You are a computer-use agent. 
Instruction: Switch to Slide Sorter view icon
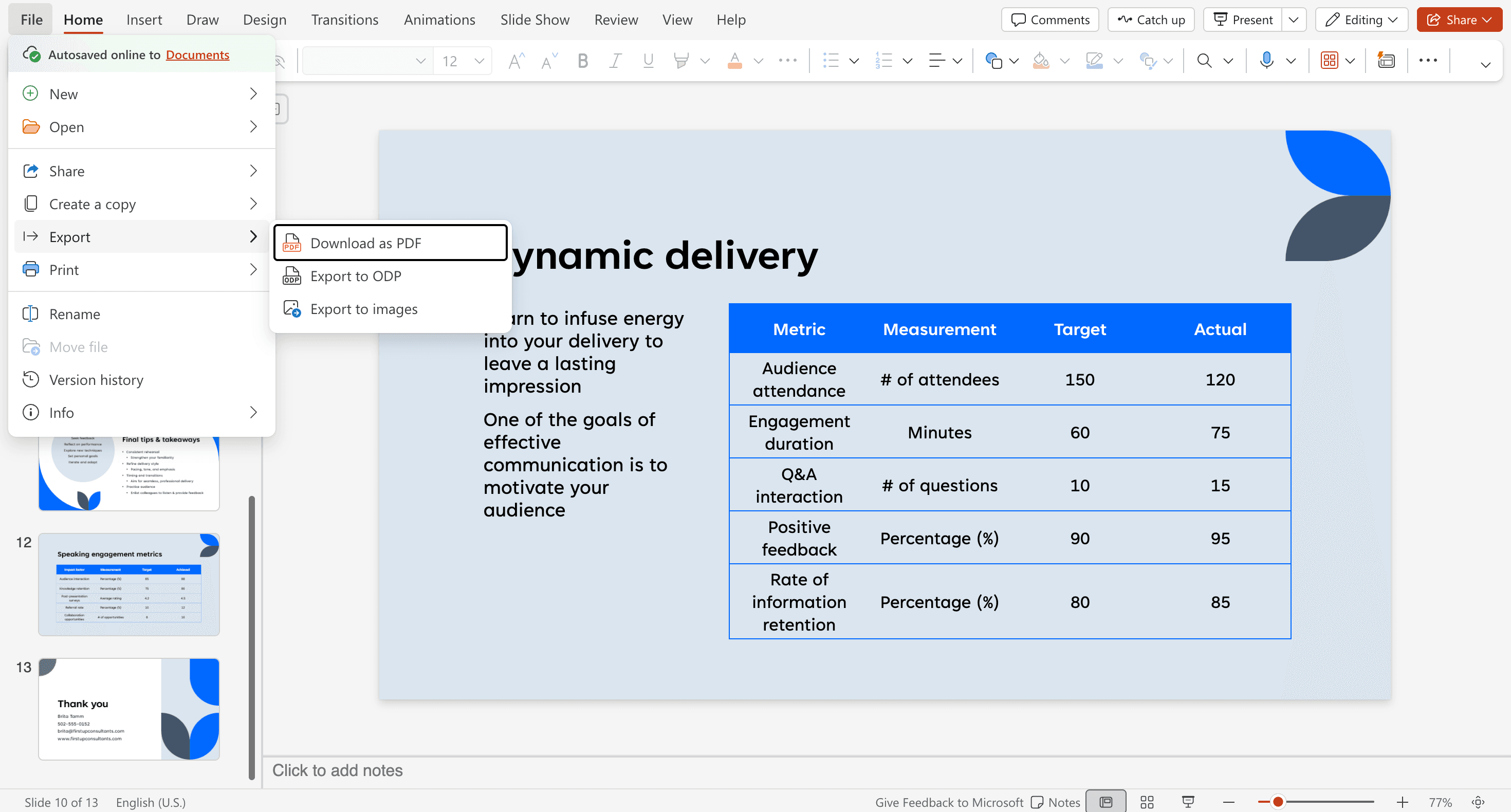coord(1147,802)
